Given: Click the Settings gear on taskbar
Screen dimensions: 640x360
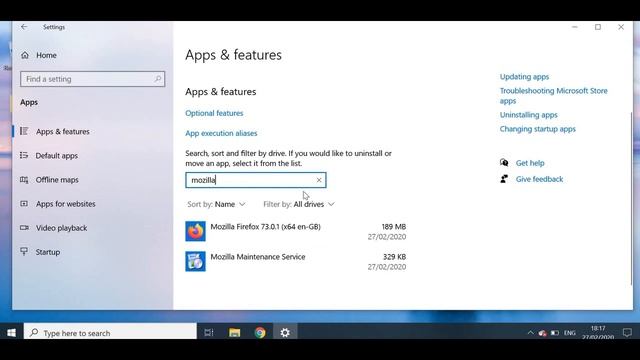Looking at the screenshot, I should [285, 333].
